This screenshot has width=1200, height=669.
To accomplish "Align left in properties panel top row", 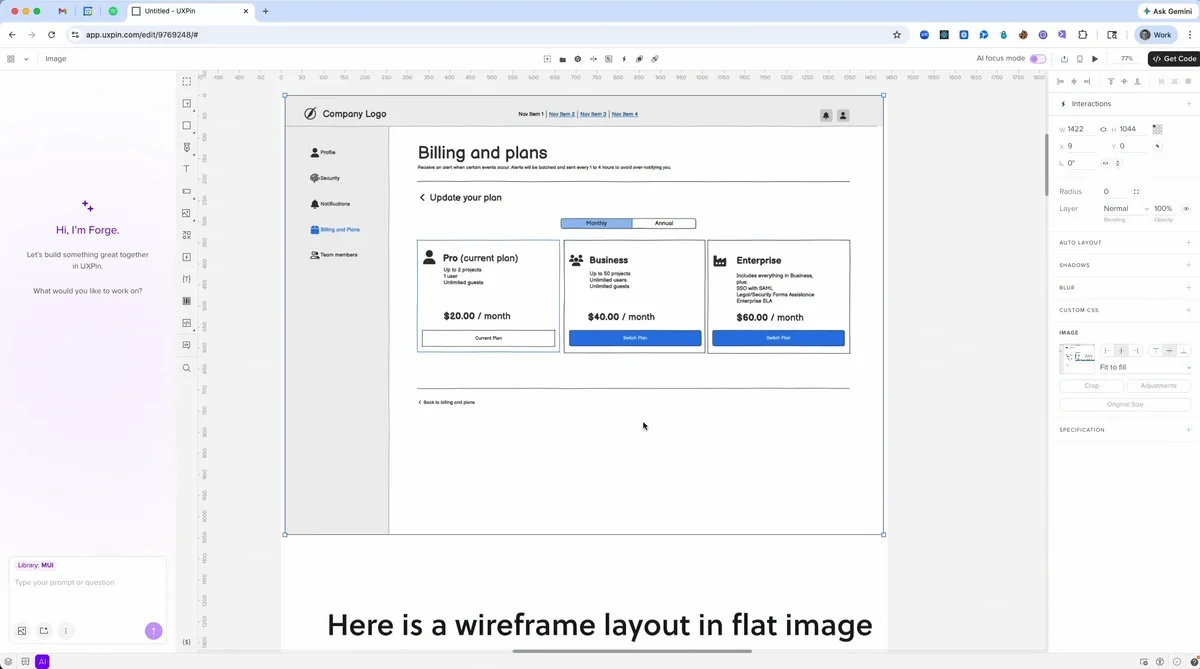I will point(1062,81).
